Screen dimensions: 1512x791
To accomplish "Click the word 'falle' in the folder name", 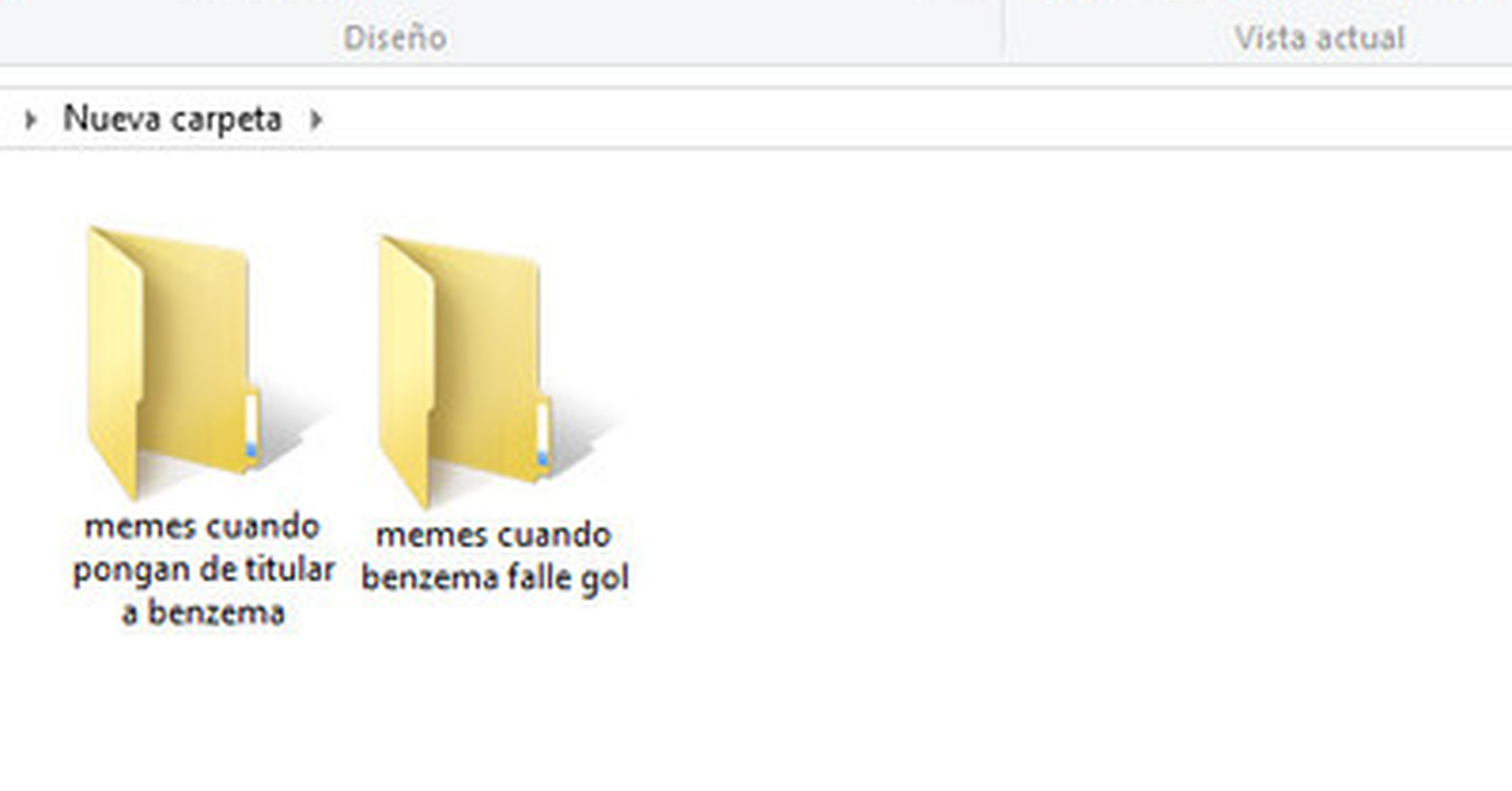I will pyautogui.click(x=538, y=577).
